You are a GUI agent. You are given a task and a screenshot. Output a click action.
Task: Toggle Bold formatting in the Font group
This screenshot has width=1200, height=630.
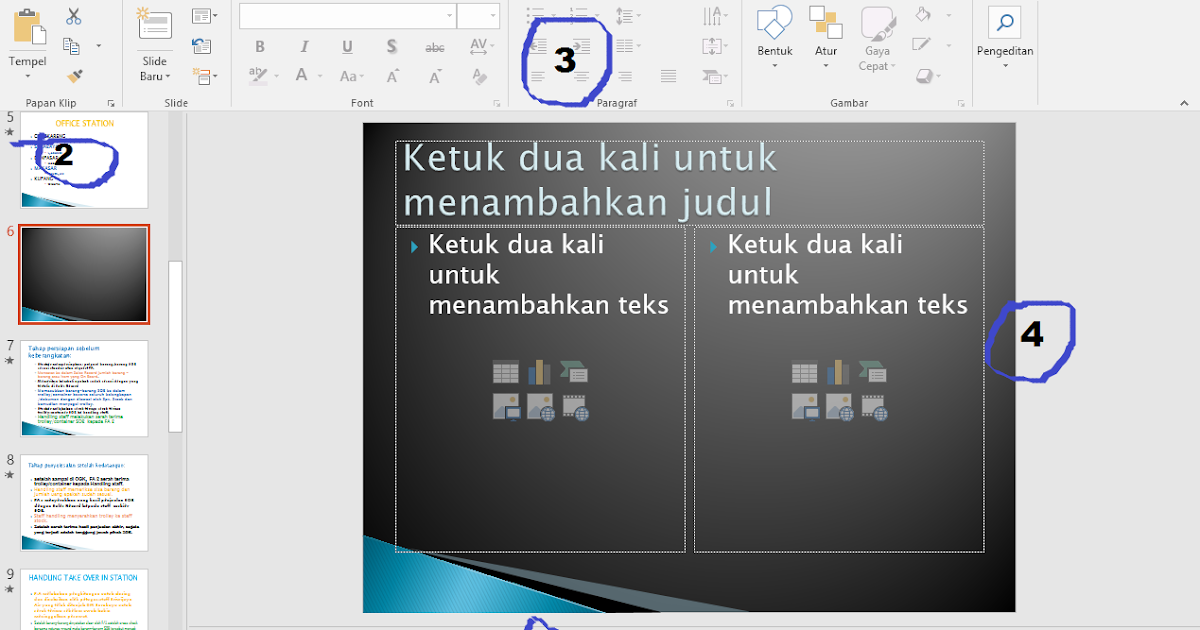[x=260, y=46]
